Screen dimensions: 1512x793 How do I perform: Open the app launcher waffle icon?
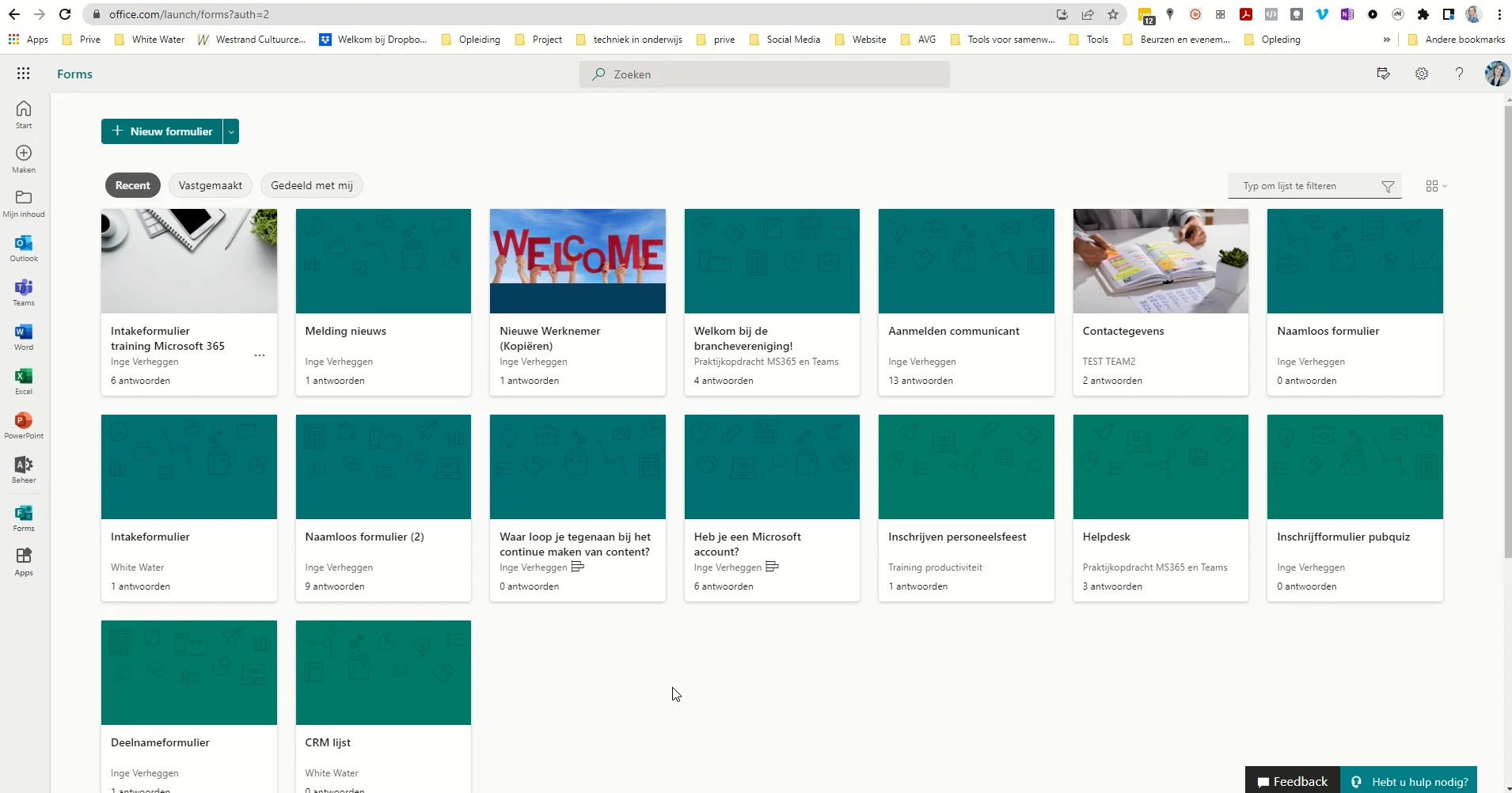[x=24, y=74]
